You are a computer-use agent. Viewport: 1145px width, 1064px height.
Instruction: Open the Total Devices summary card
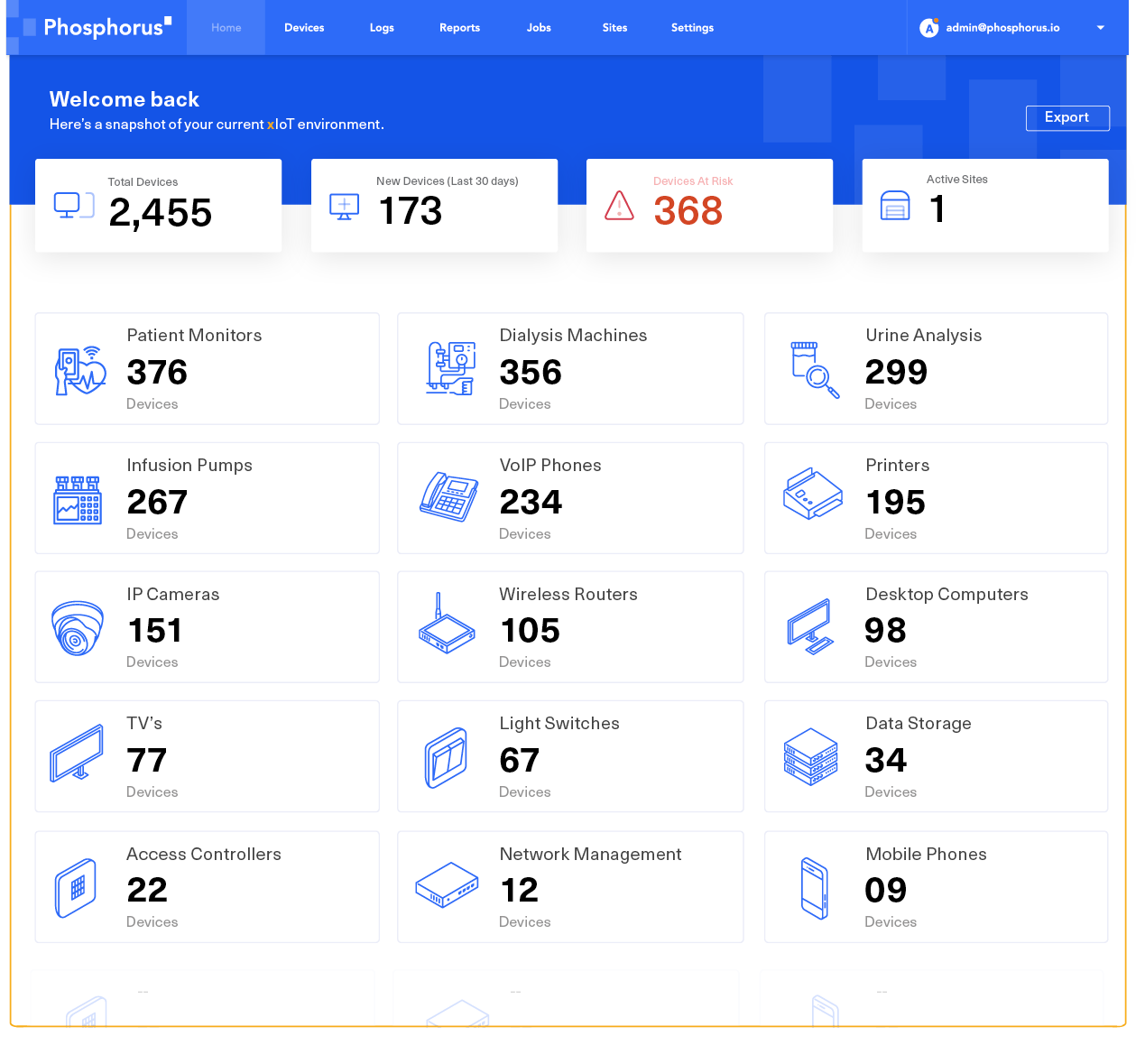(158, 206)
